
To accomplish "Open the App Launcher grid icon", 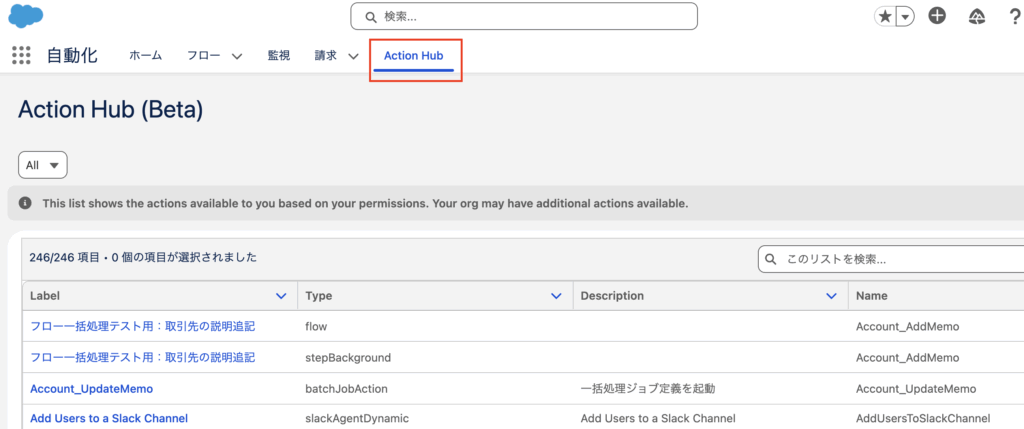I will point(21,56).
